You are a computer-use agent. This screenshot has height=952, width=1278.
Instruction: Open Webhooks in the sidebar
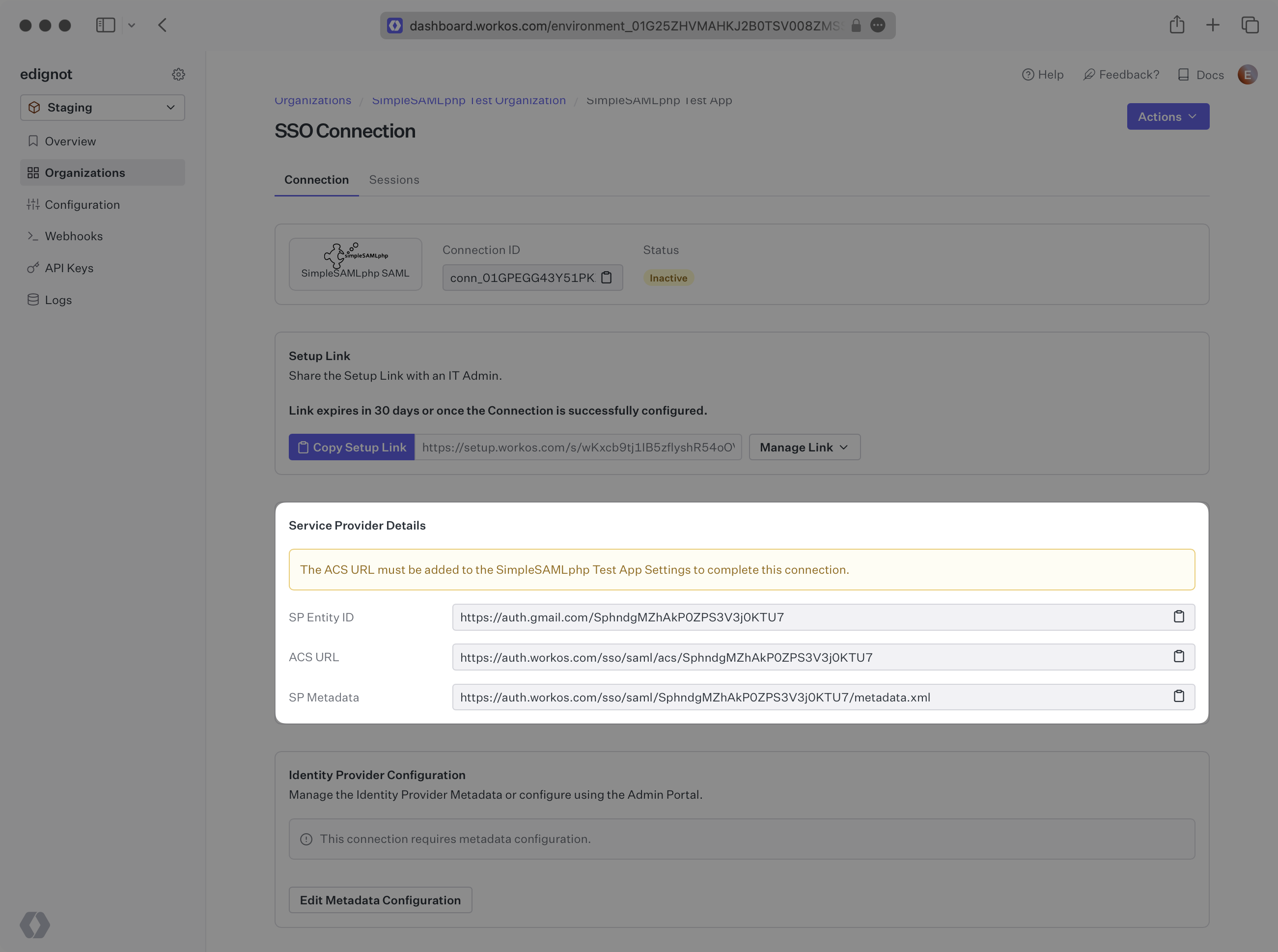[74, 236]
